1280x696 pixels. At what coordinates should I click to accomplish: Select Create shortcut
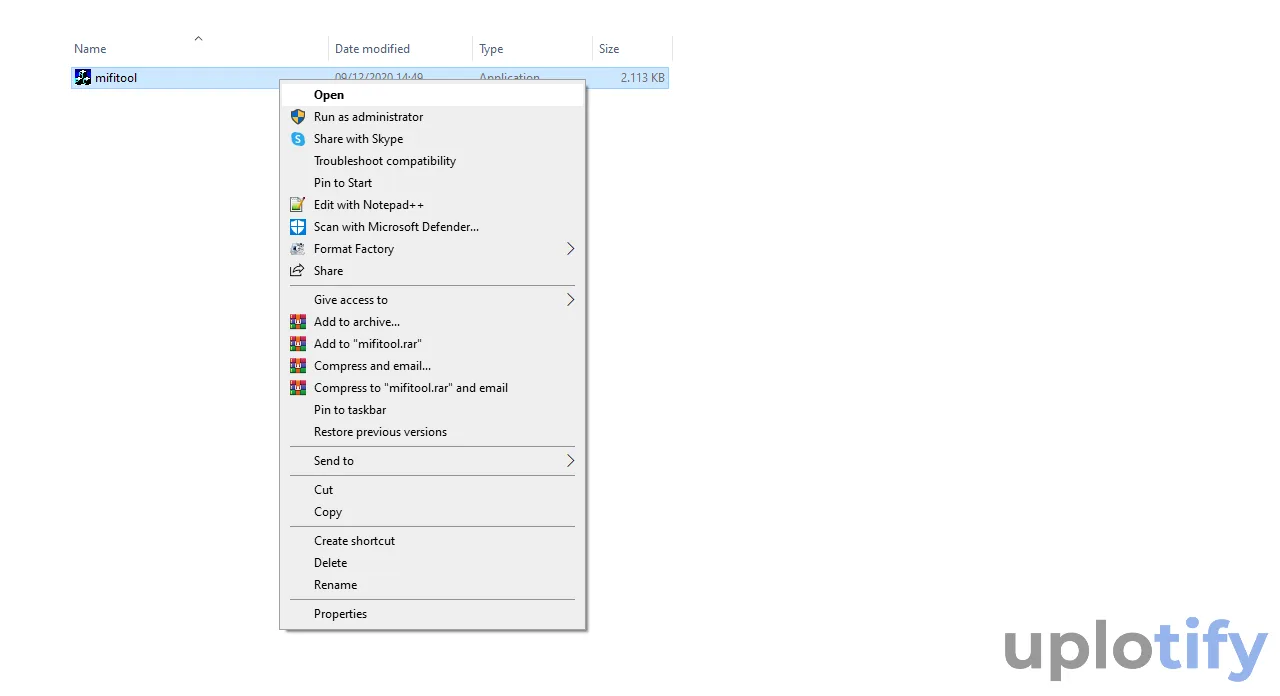point(432,541)
